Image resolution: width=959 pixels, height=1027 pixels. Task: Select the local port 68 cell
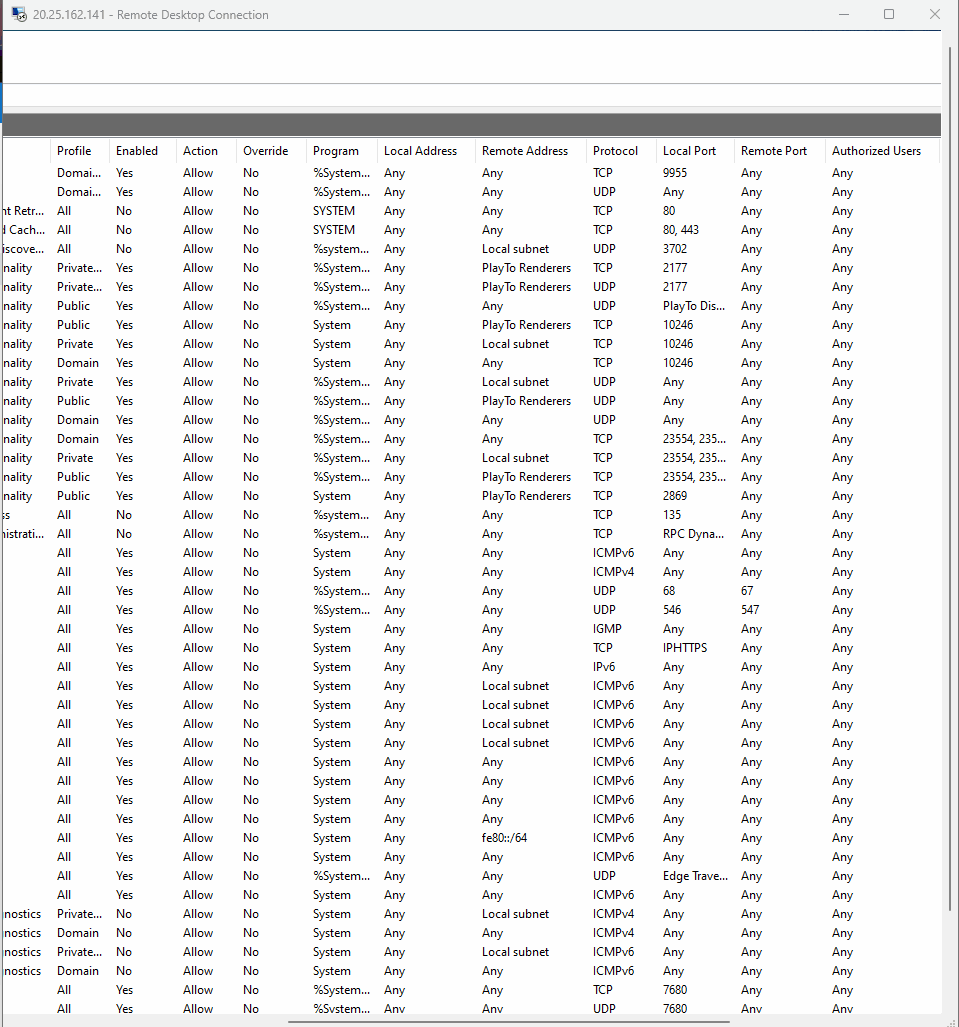click(x=669, y=591)
